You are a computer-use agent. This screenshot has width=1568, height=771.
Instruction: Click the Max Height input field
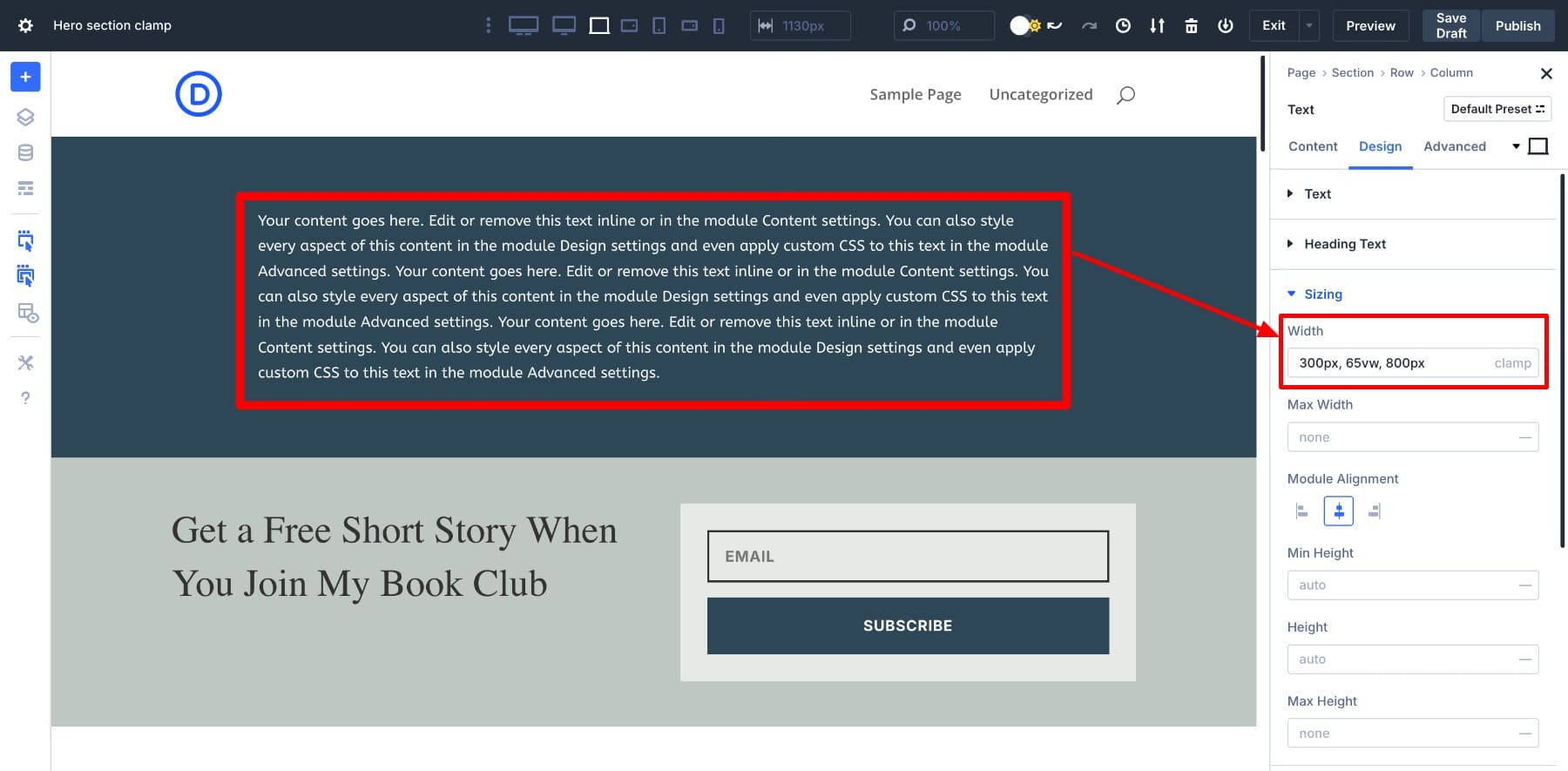tap(1413, 734)
